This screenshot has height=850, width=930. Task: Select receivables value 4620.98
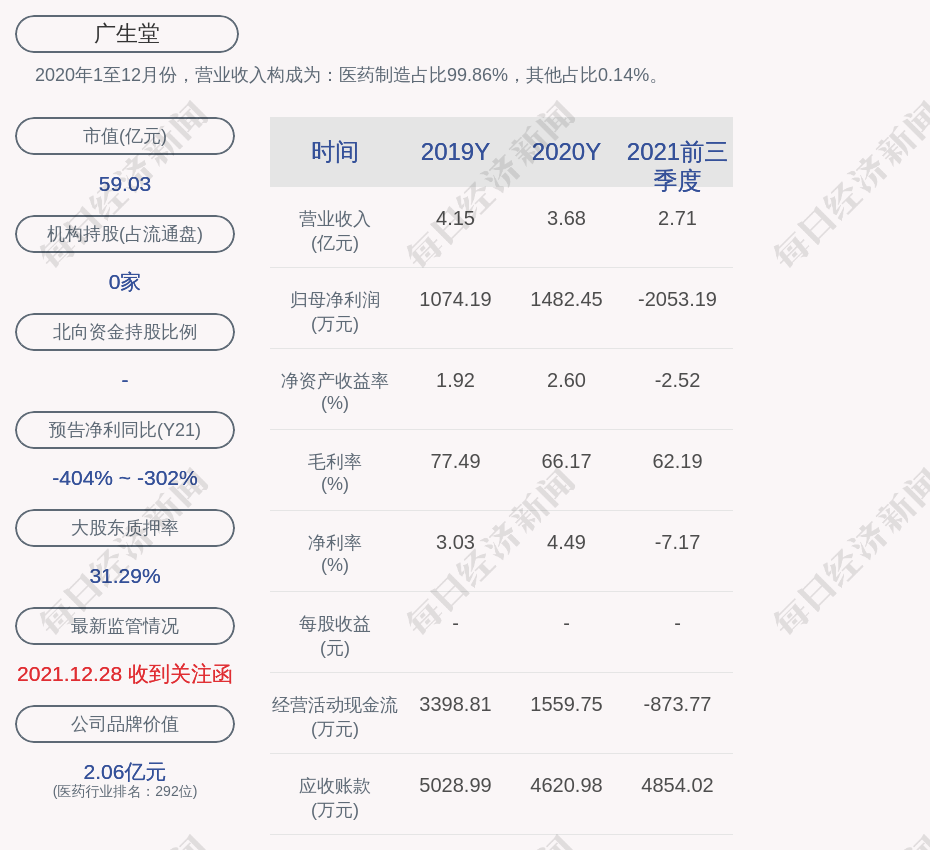[566, 785]
